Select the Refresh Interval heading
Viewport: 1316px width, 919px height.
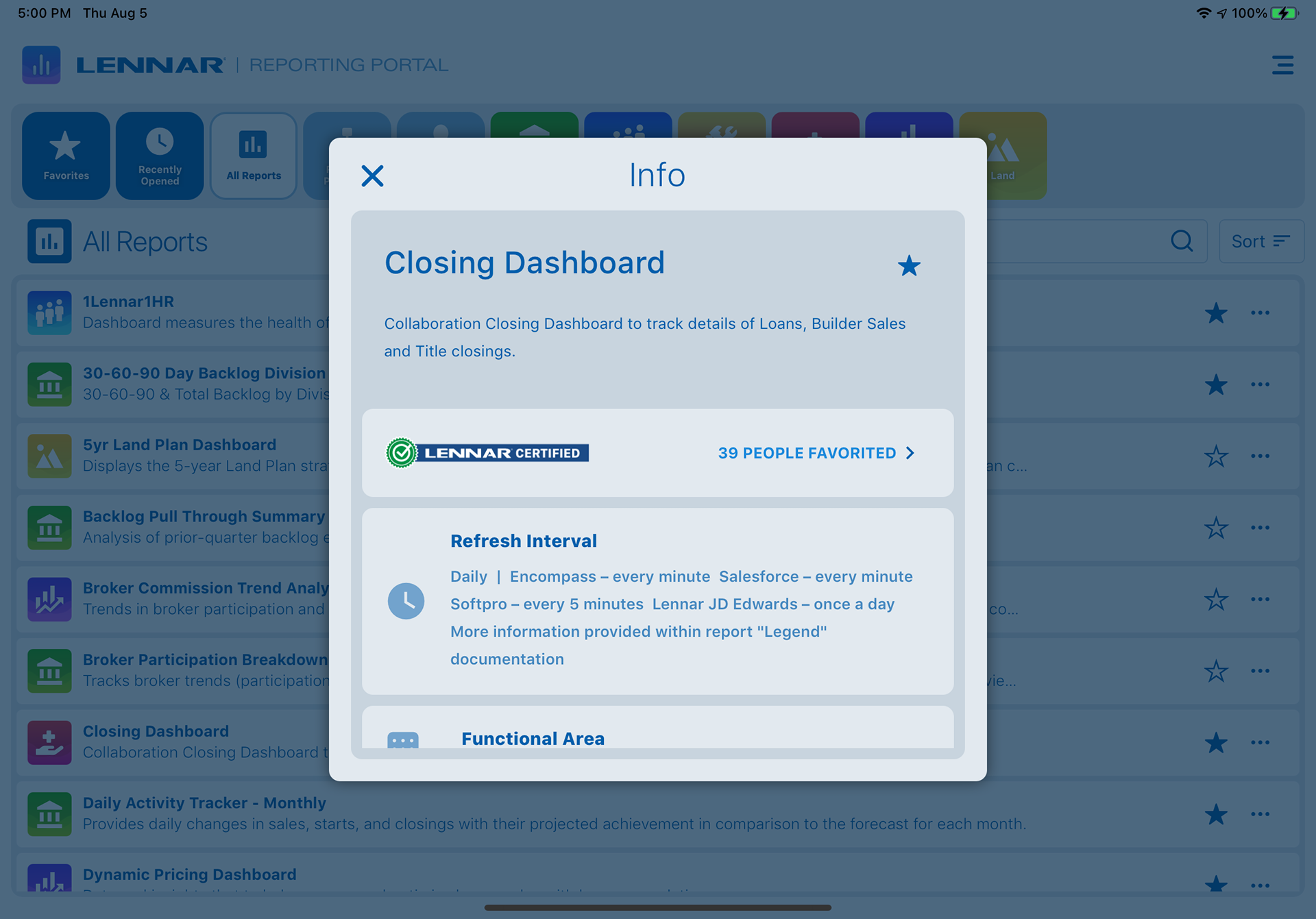click(x=524, y=541)
